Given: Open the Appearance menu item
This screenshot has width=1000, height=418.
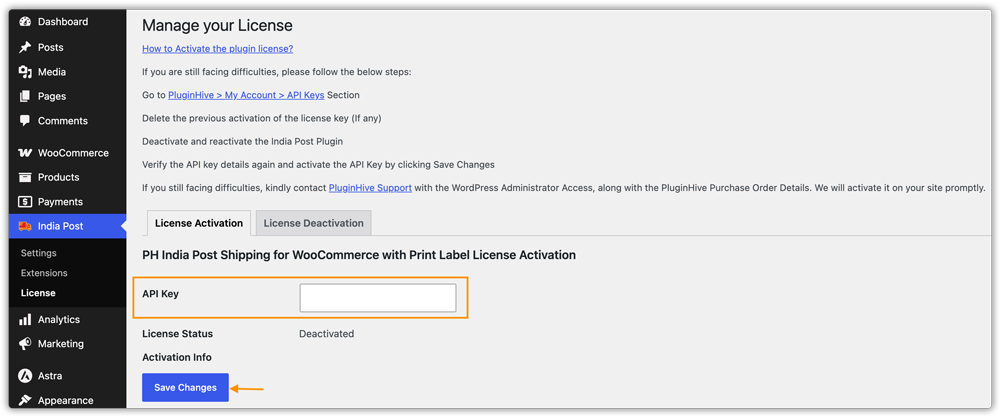Looking at the screenshot, I should (x=68, y=401).
